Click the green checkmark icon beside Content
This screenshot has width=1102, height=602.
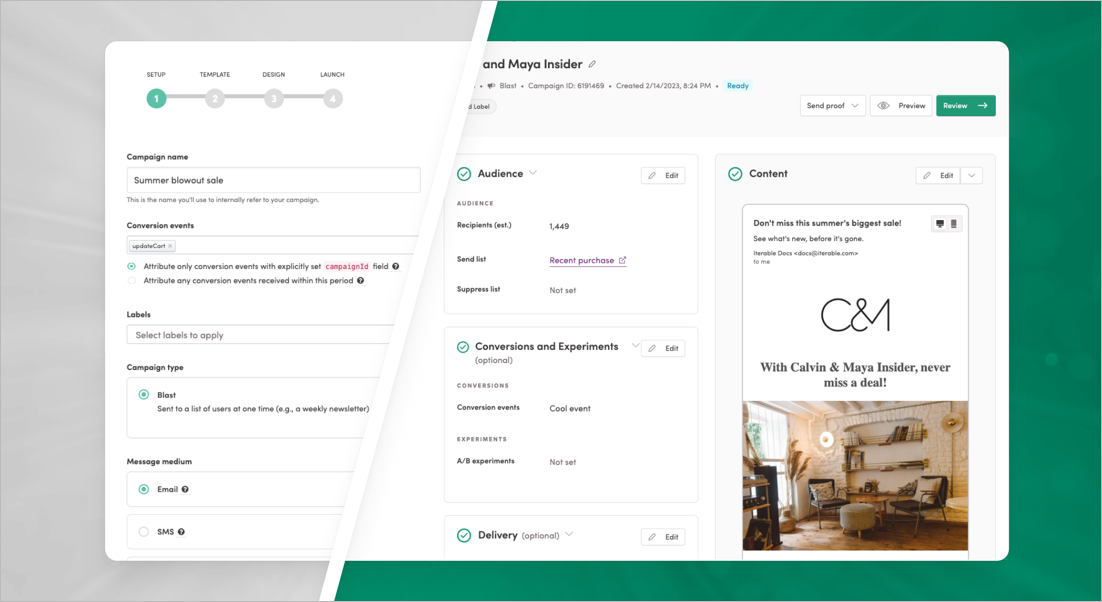[733, 173]
